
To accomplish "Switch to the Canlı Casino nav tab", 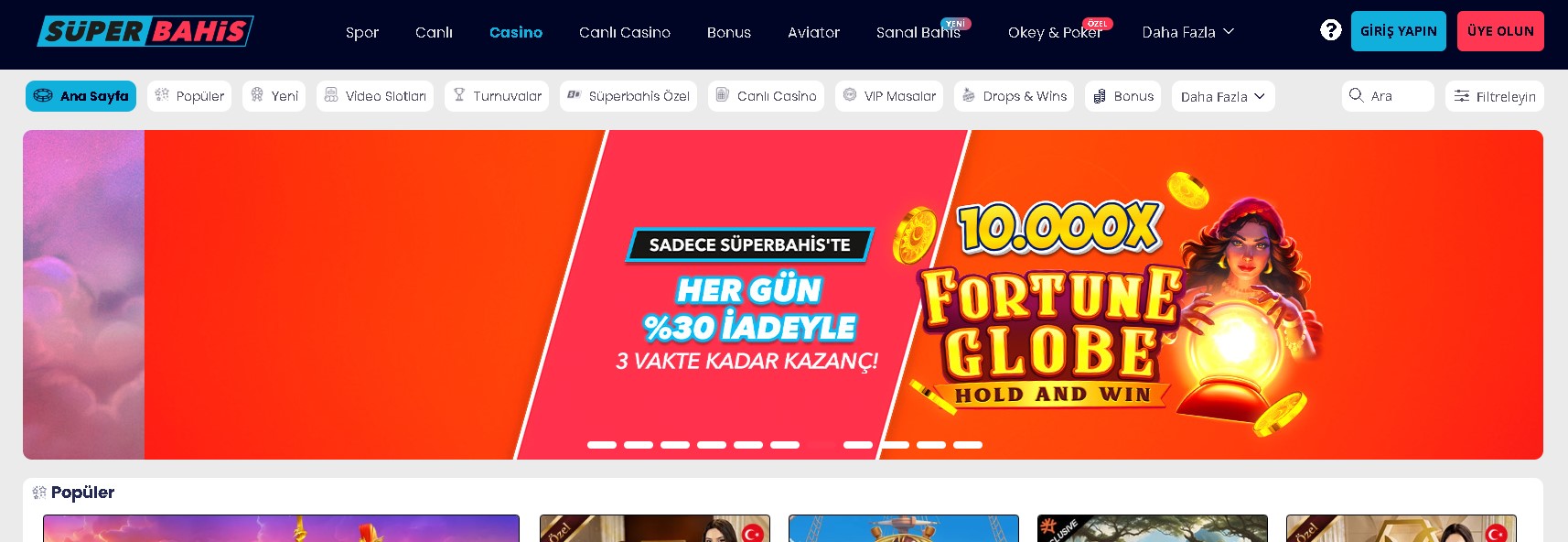I will click(625, 32).
